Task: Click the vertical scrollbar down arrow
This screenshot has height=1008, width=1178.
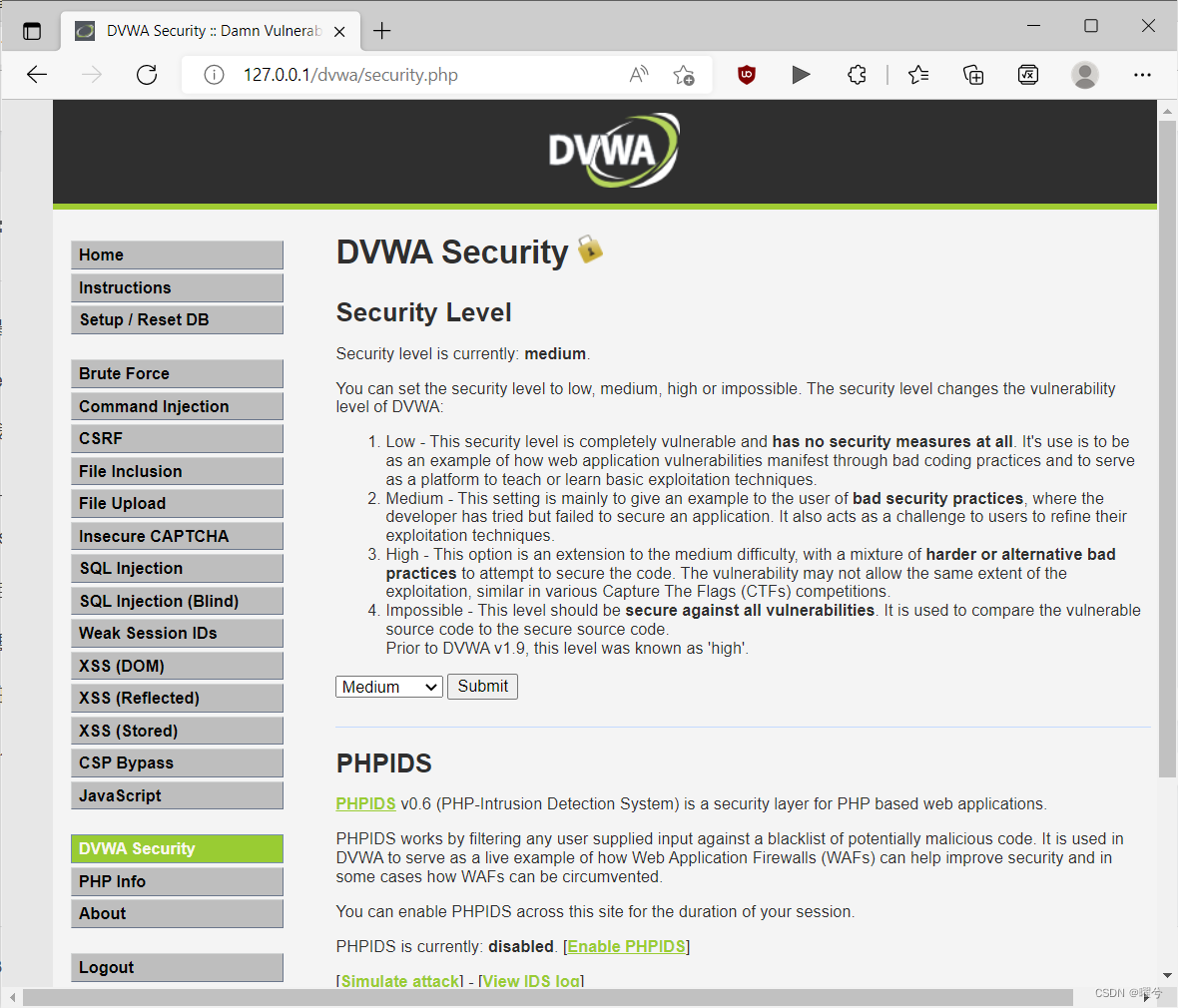Action: (x=1167, y=976)
